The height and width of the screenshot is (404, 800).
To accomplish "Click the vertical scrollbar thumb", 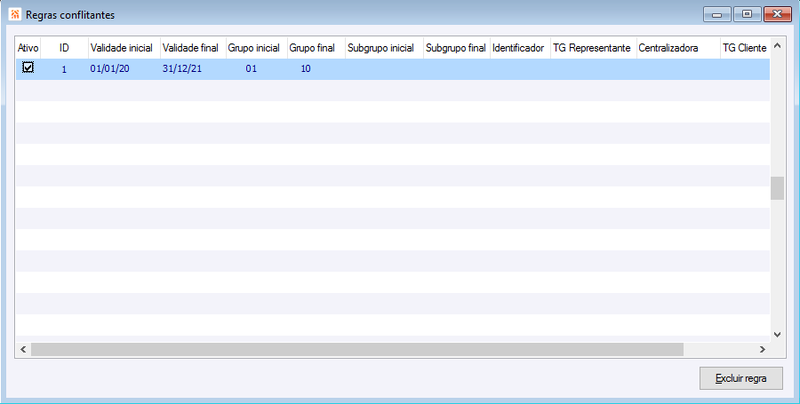I will pos(777,188).
